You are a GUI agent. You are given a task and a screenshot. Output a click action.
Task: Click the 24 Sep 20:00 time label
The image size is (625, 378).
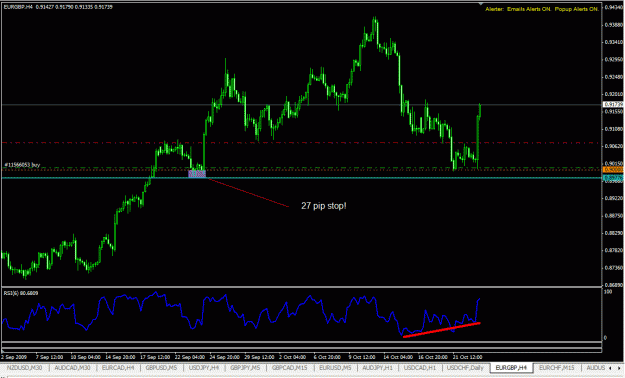coord(225,357)
